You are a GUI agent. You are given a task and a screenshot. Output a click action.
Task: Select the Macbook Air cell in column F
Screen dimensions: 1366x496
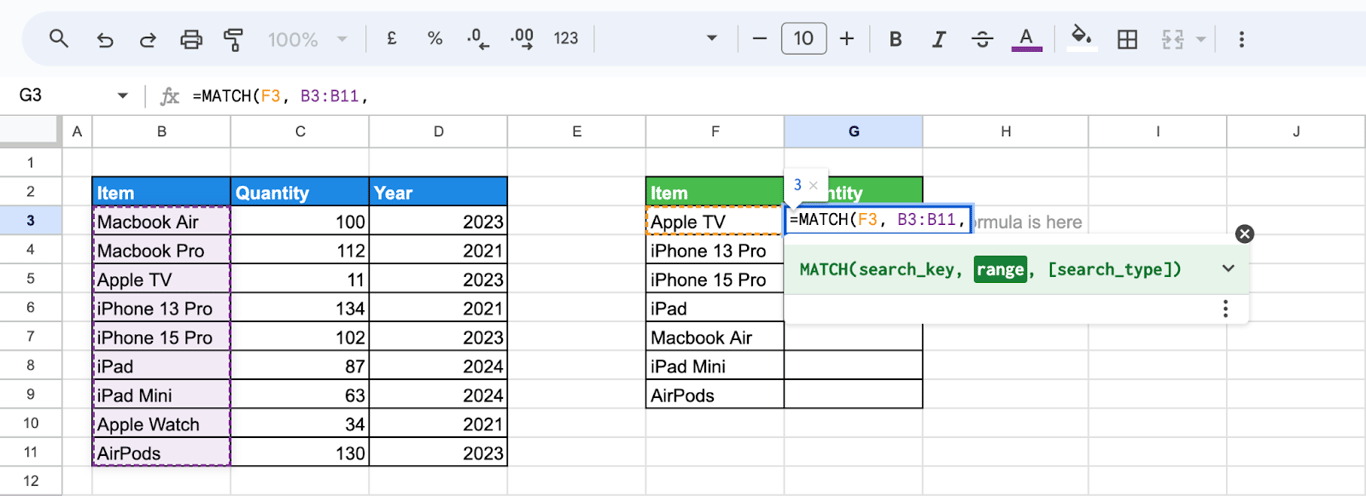point(715,337)
